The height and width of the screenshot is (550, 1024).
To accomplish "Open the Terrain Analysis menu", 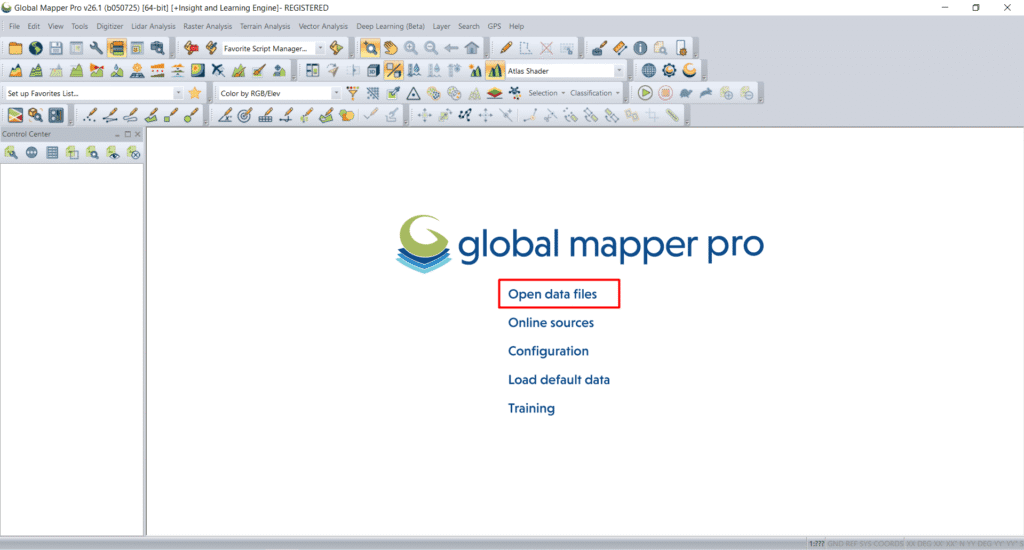I will pyautogui.click(x=264, y=26).
